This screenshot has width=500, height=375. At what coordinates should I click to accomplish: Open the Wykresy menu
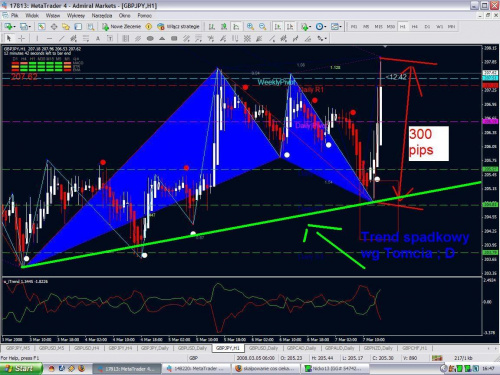click(x=76, y=15)
